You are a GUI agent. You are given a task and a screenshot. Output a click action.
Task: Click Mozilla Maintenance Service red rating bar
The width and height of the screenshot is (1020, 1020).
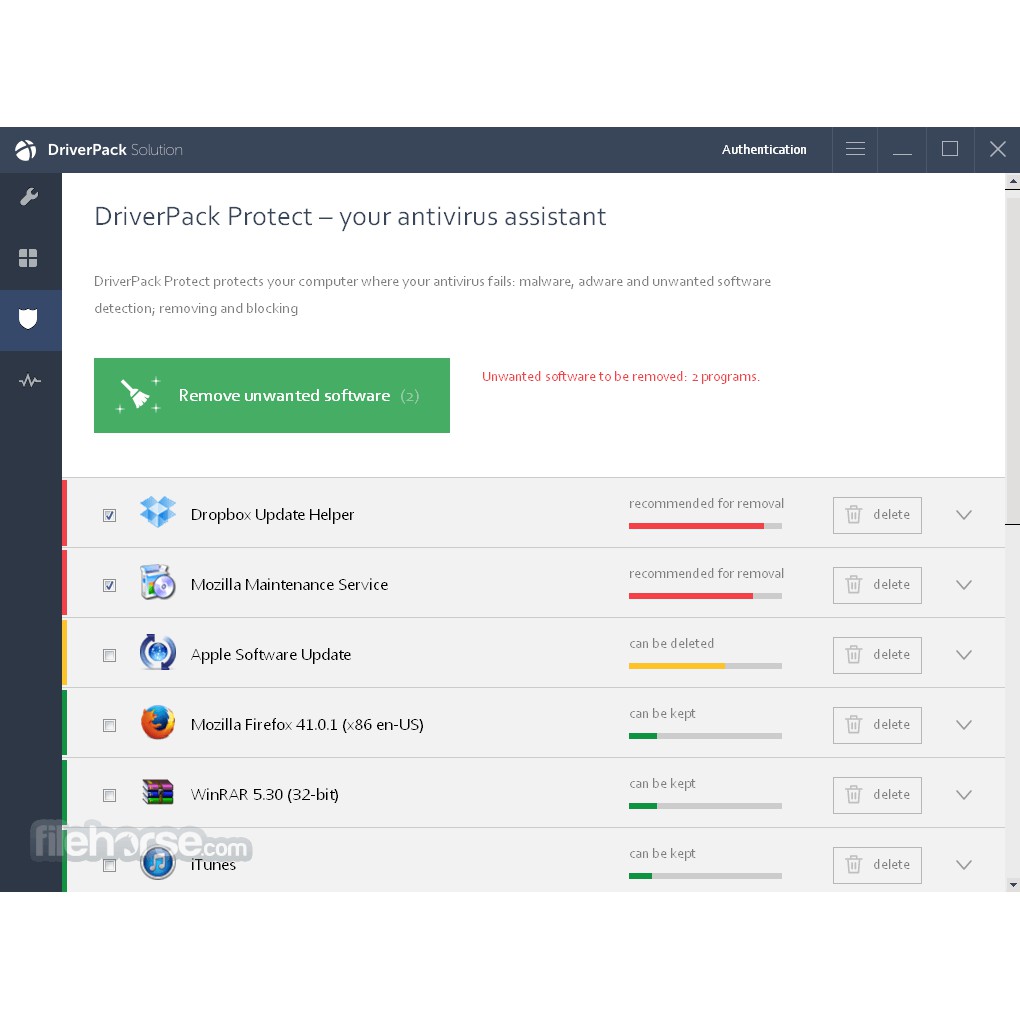point(705,596)
